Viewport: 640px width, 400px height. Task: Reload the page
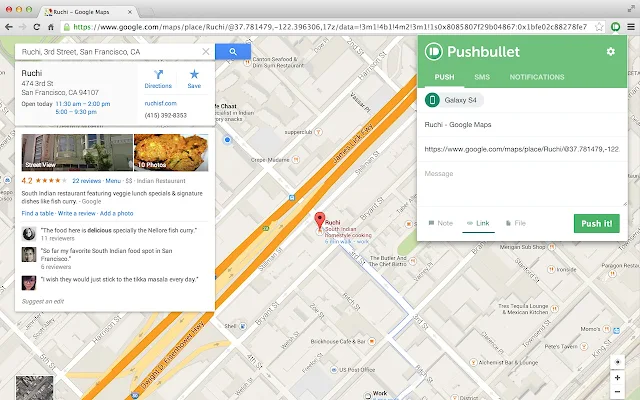click(36, 27)
